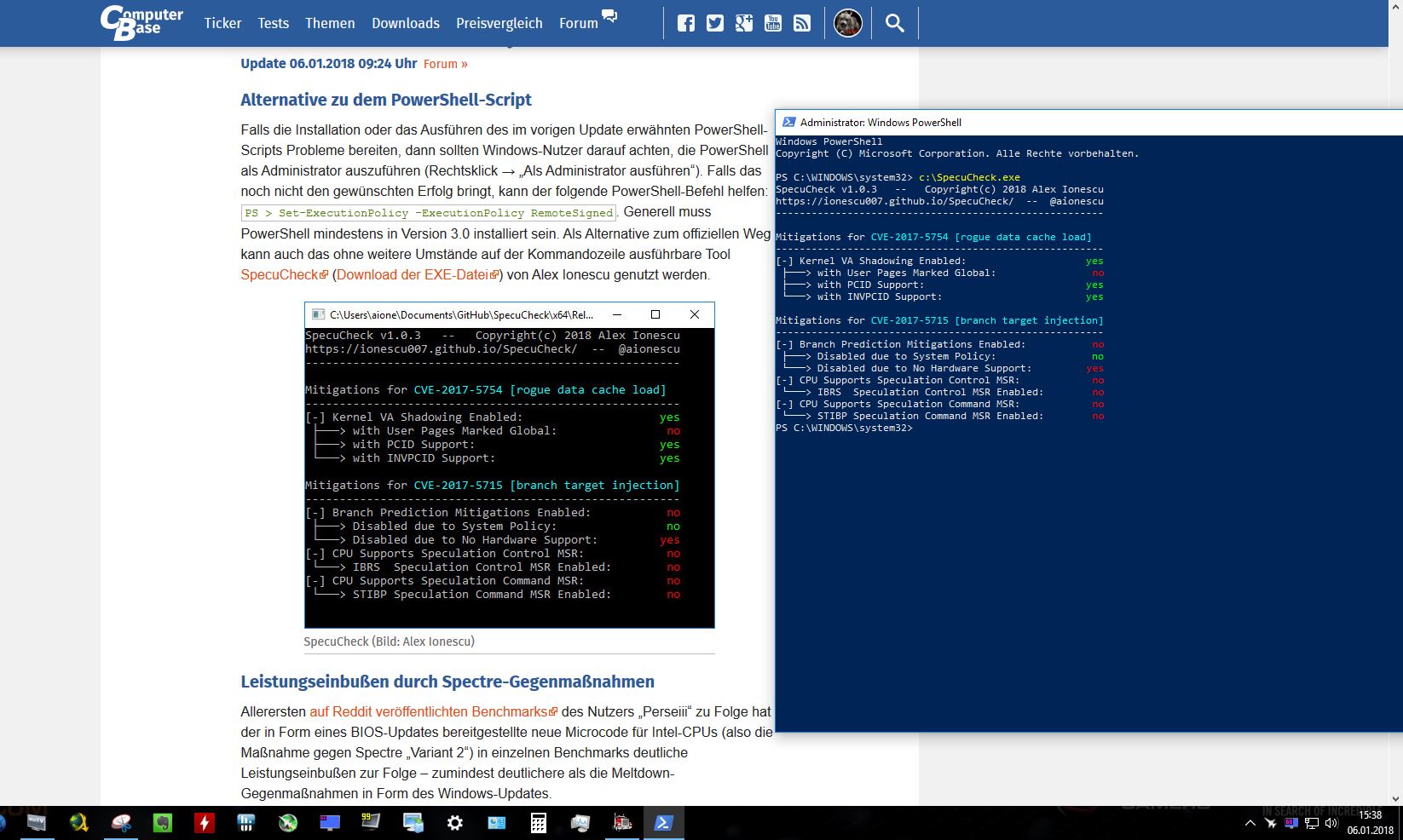
Task: Open the blue bars taskbar app
Action: click(245, 823)
